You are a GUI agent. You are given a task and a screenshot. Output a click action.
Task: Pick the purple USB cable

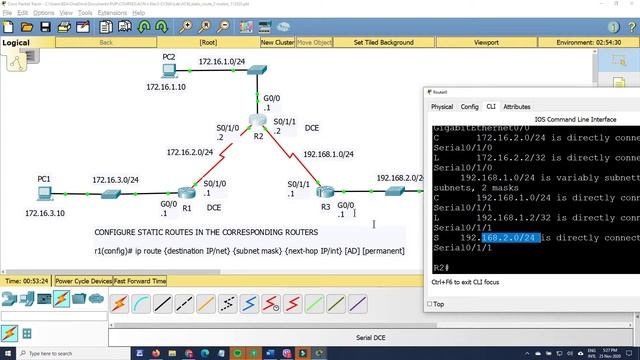coord(358,304)
